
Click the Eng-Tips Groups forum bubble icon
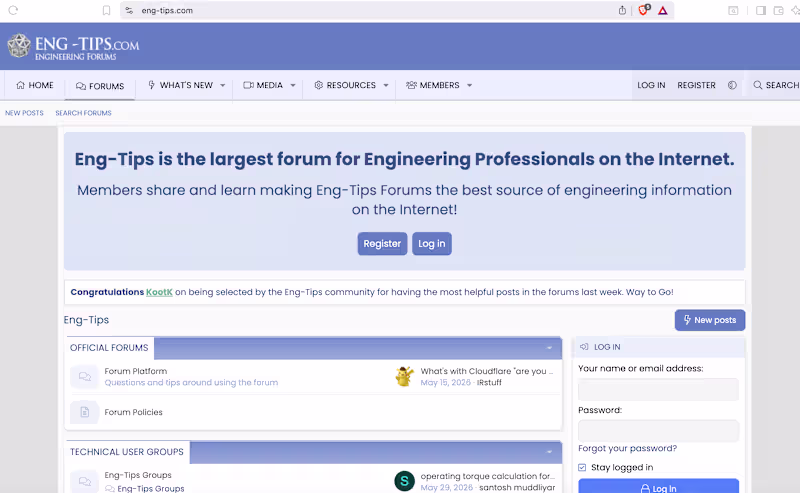click(85, 481)
